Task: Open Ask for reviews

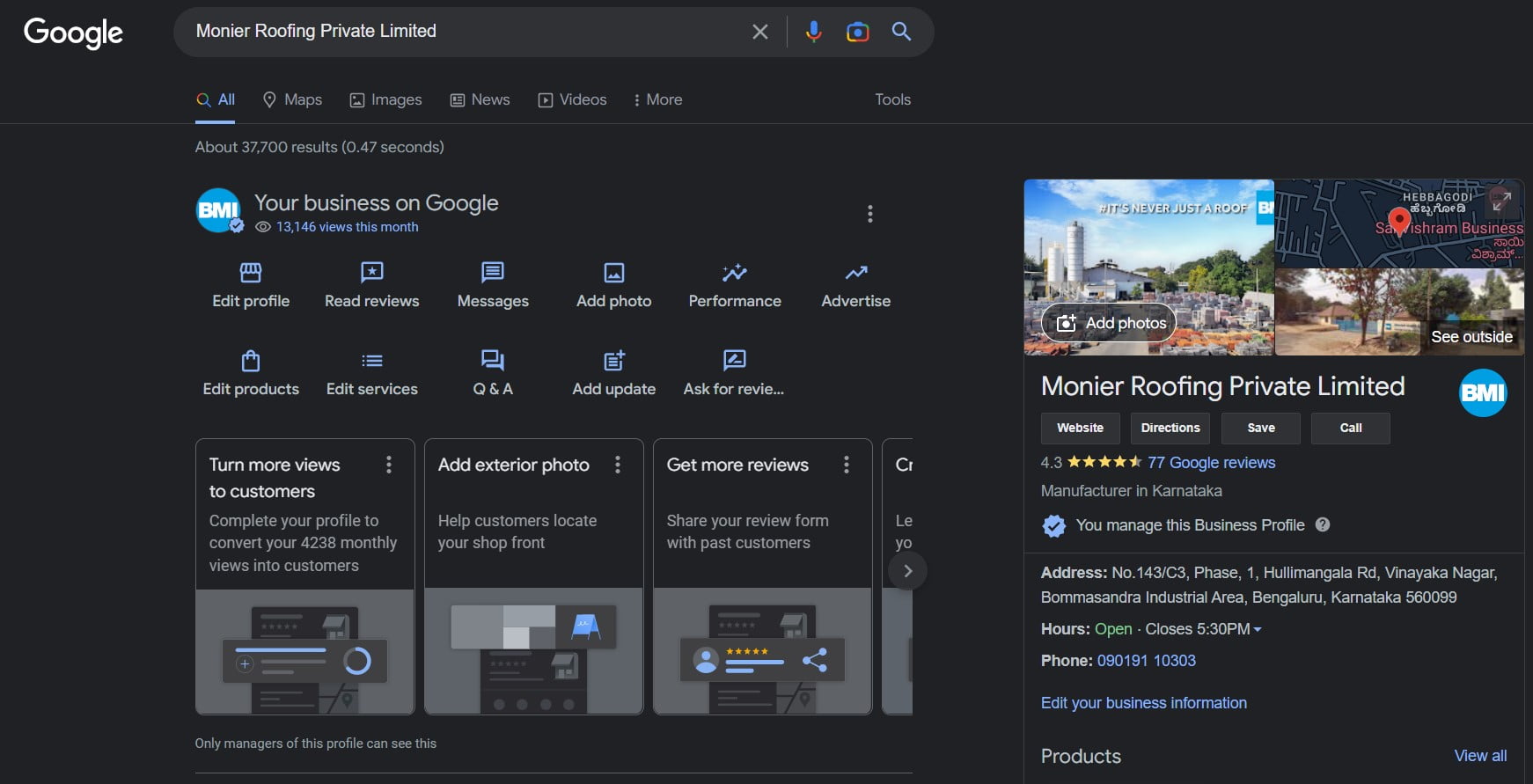Action: [734, 373]
